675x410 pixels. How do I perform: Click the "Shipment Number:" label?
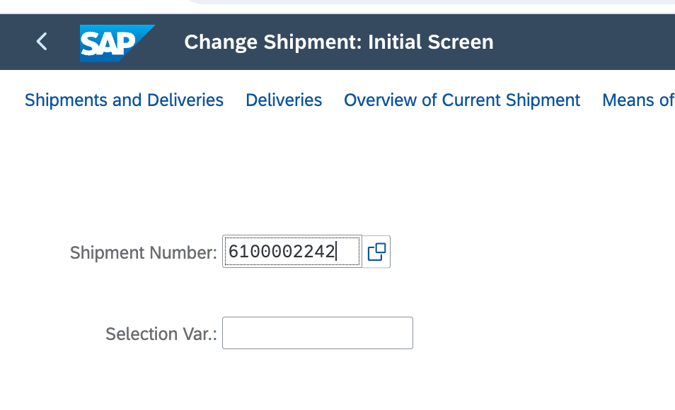[x=143, y=253]
